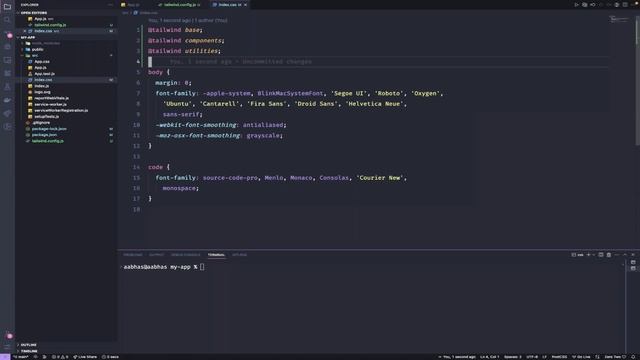Close index.css in the Open Editors list

pyautogui.click(x=24, y=31)
